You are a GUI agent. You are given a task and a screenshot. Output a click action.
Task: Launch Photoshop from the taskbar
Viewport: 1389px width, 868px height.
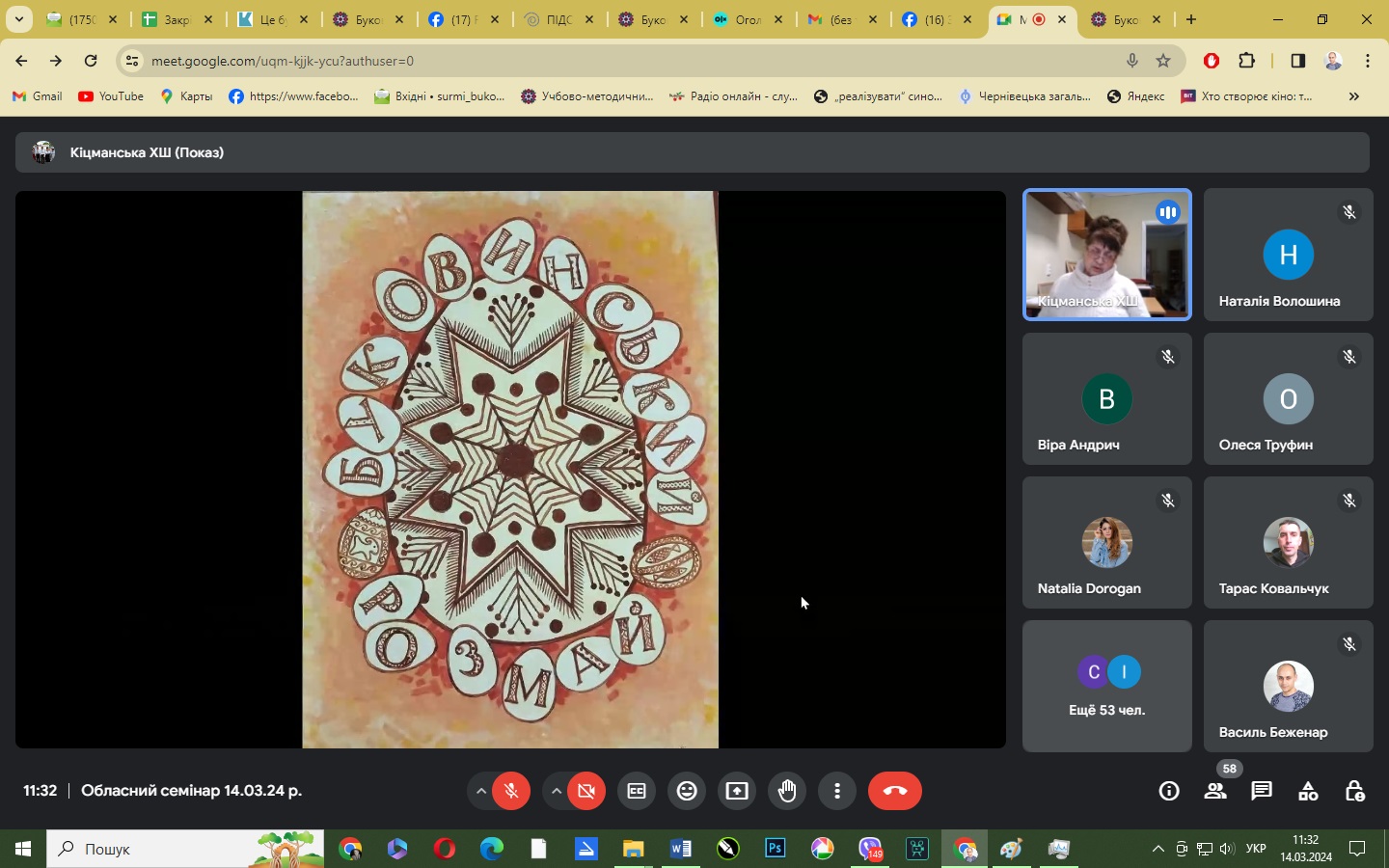click(x=775, y=849)
